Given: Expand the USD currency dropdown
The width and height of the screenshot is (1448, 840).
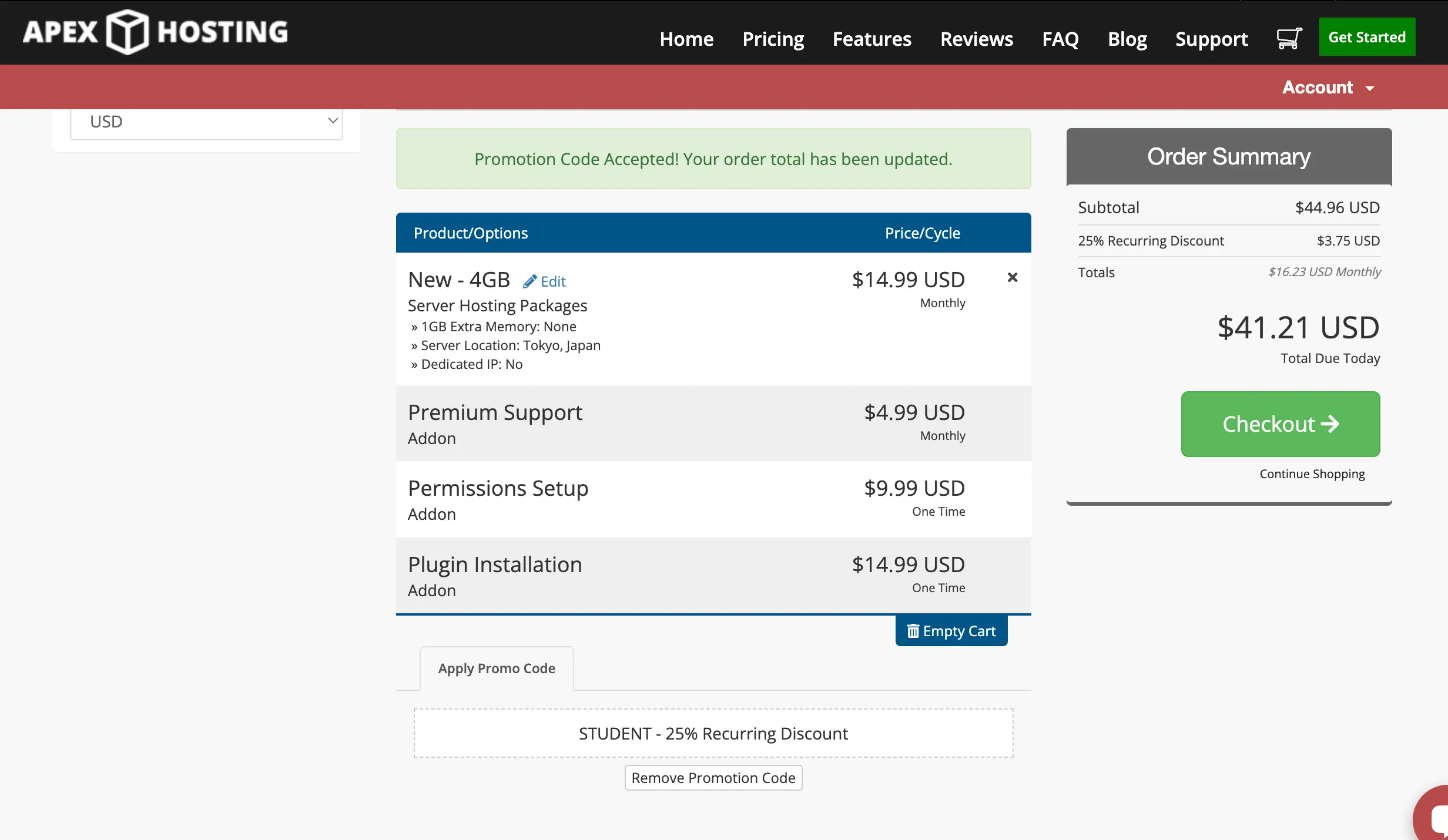Looking at the screenshot, I should (206, 122).
